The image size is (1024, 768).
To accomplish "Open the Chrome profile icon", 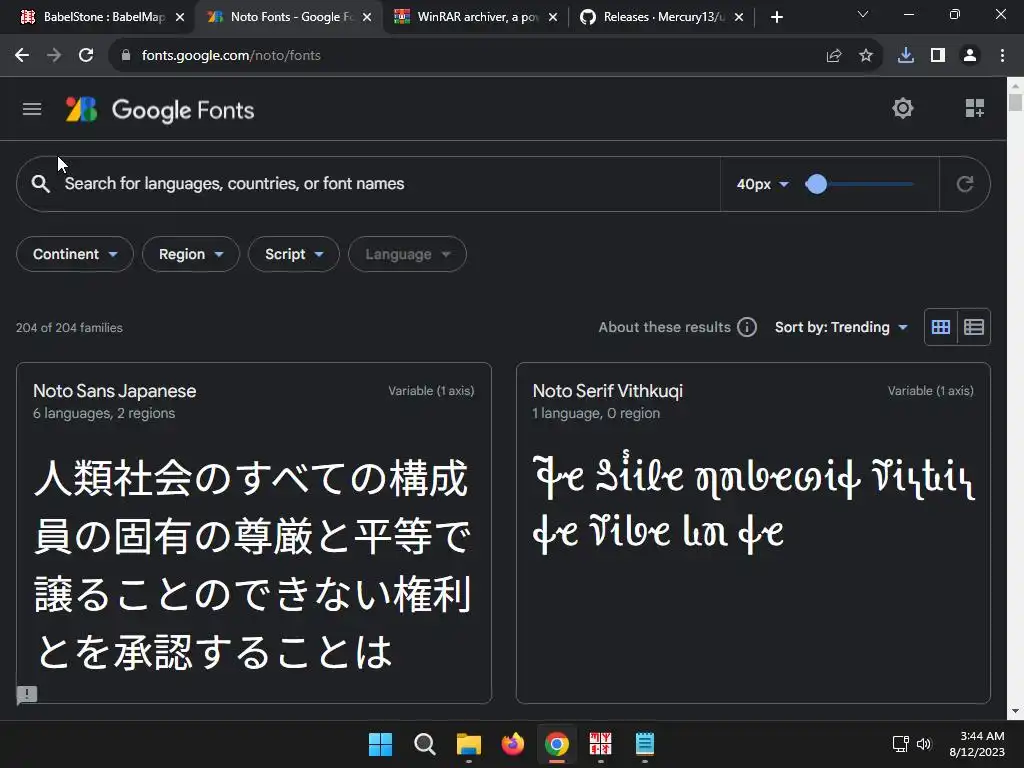I will (x=970, y=56).
